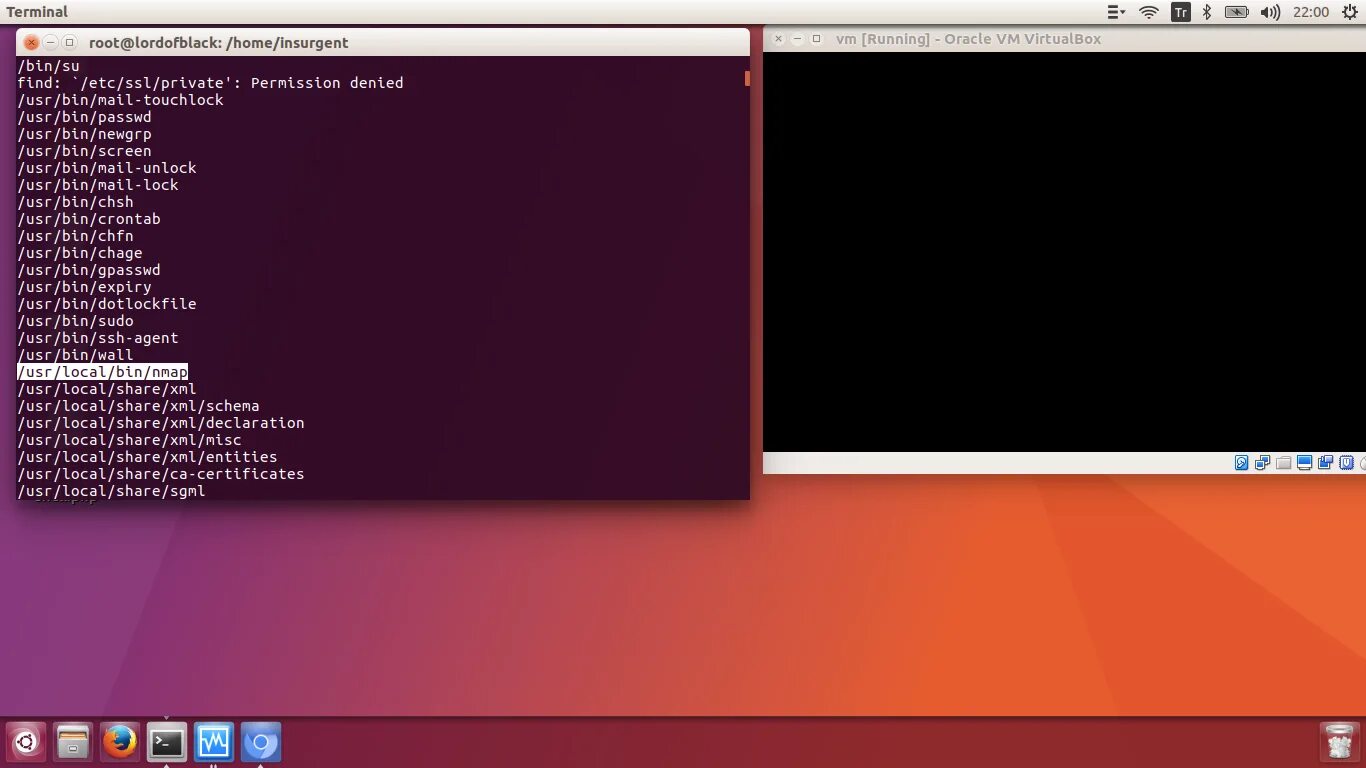Image resolution: width=1366 pixels, height=768 pixels.
Task: Click VirtualBox hard disk activity icon
Action: (1242, 463)
